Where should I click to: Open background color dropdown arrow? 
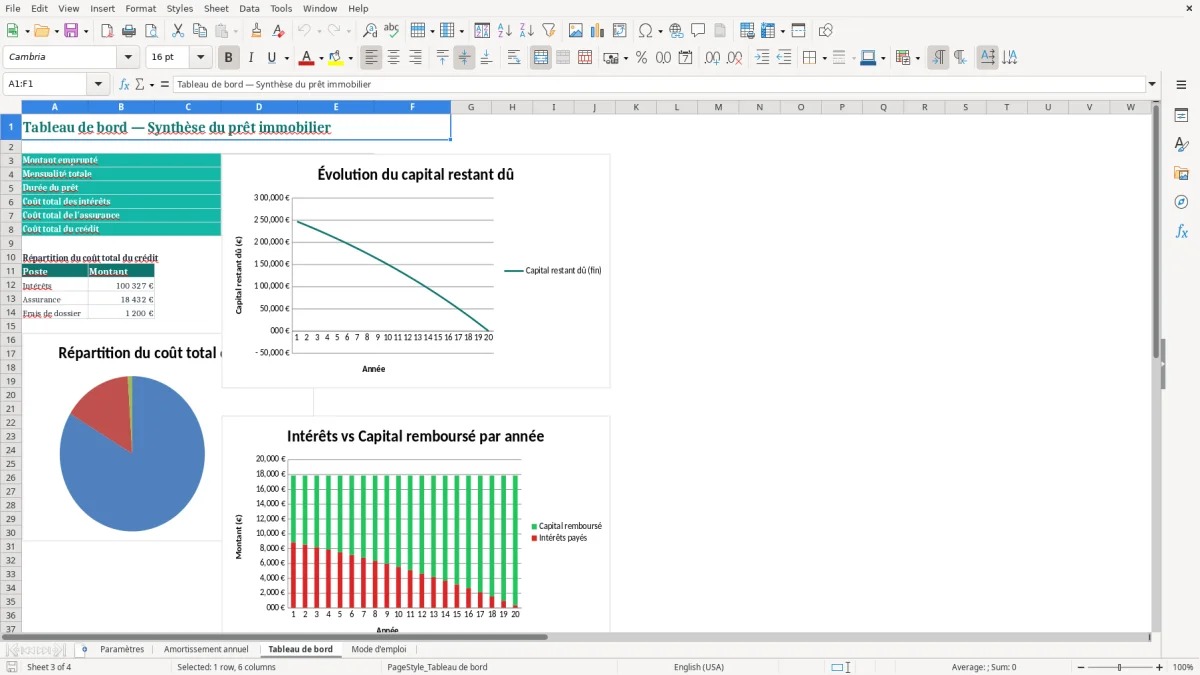[x=350, y=58]
